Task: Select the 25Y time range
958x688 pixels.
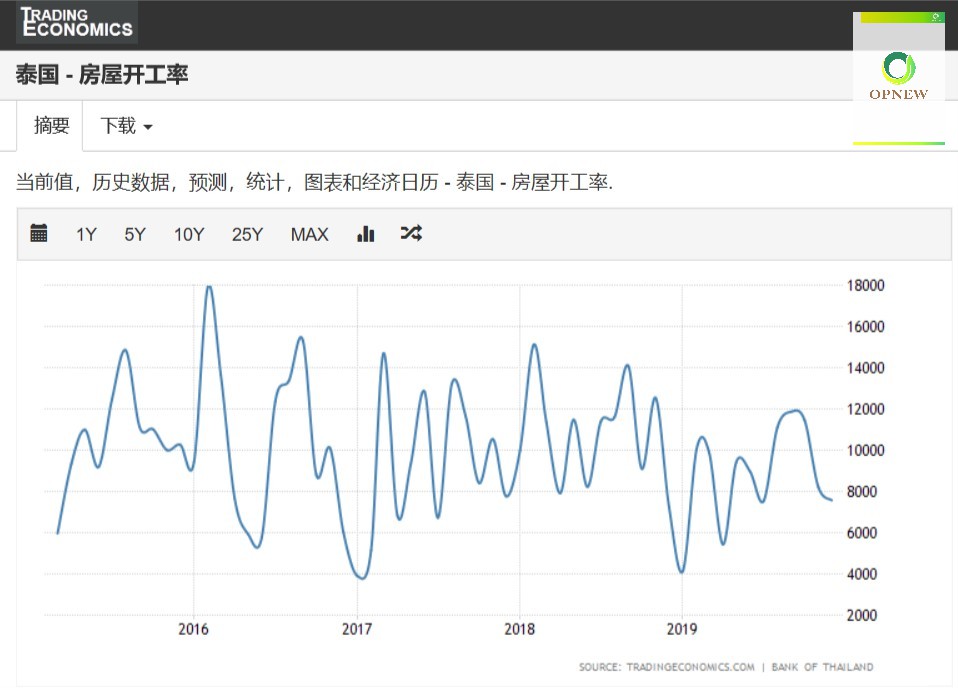Action: point(247,234)
